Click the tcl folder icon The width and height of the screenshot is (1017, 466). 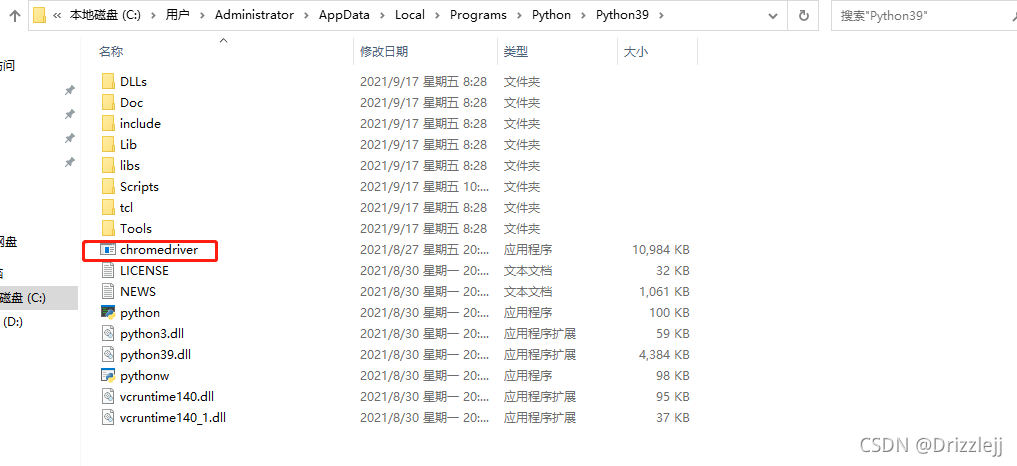pos(108,208)
